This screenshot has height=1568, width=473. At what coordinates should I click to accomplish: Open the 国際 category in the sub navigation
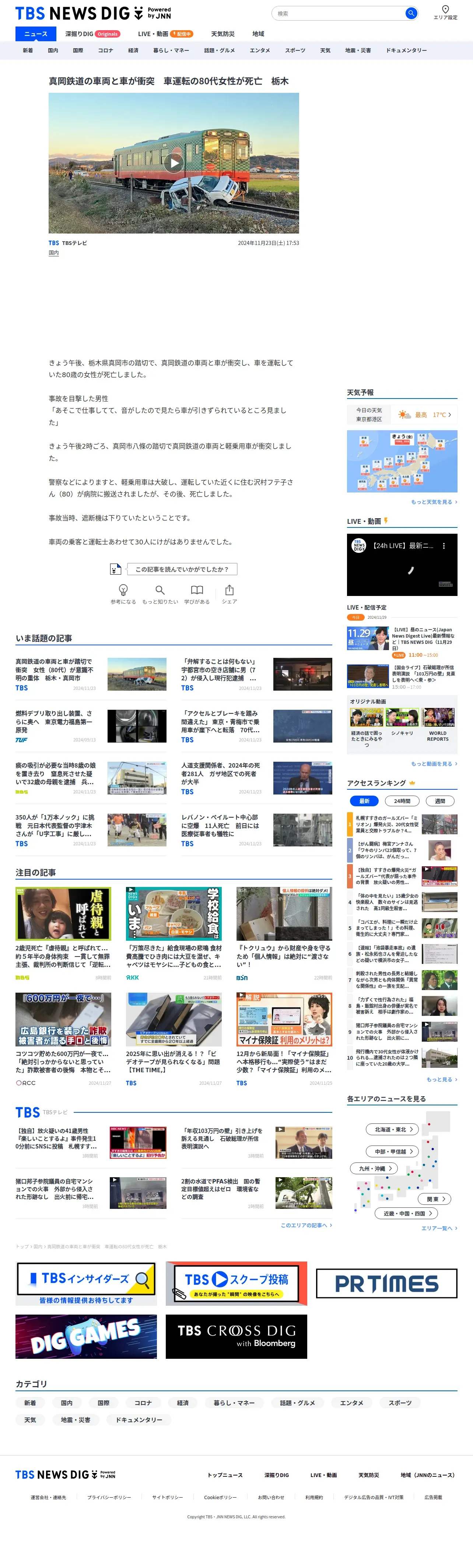tap(78, 50)
